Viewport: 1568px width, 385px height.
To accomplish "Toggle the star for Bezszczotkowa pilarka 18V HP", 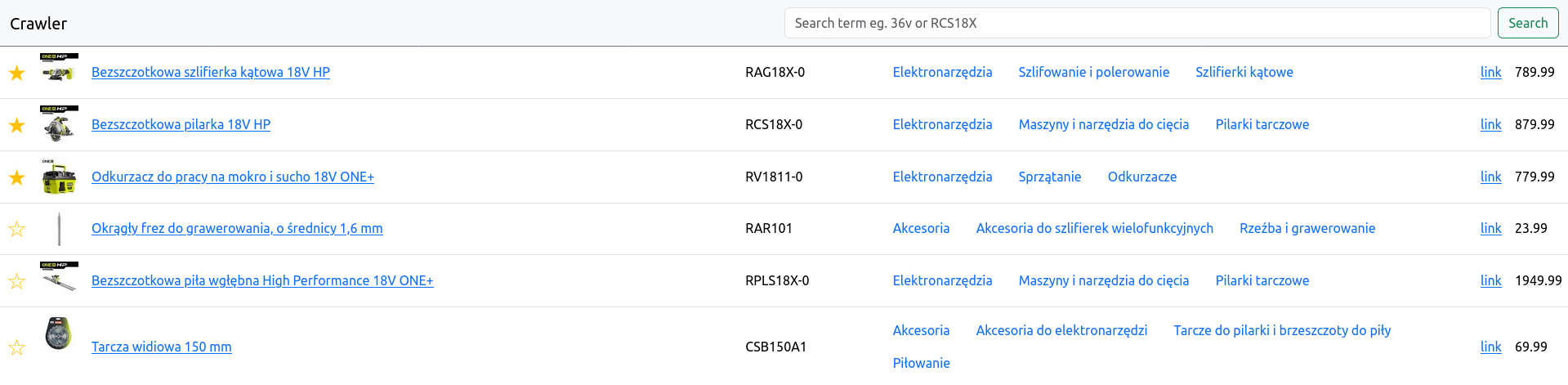I will click(16, 125).
